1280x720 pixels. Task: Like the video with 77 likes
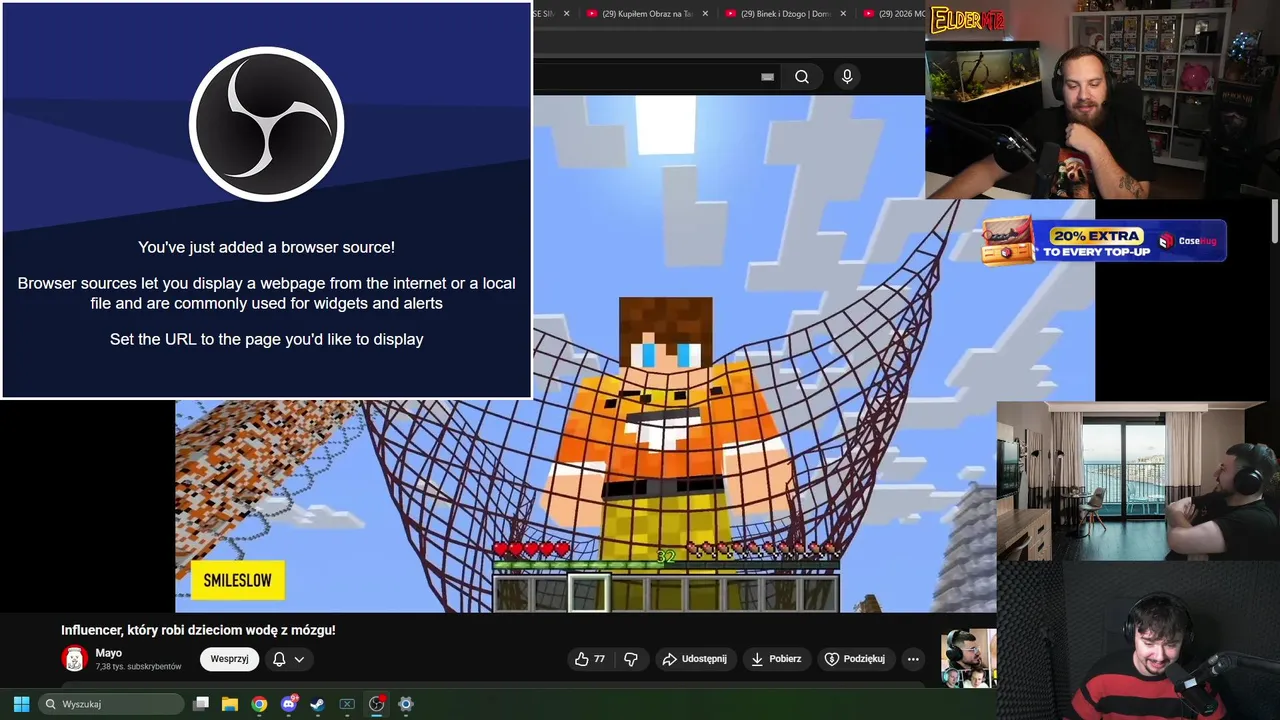click(x=590, y=659)
